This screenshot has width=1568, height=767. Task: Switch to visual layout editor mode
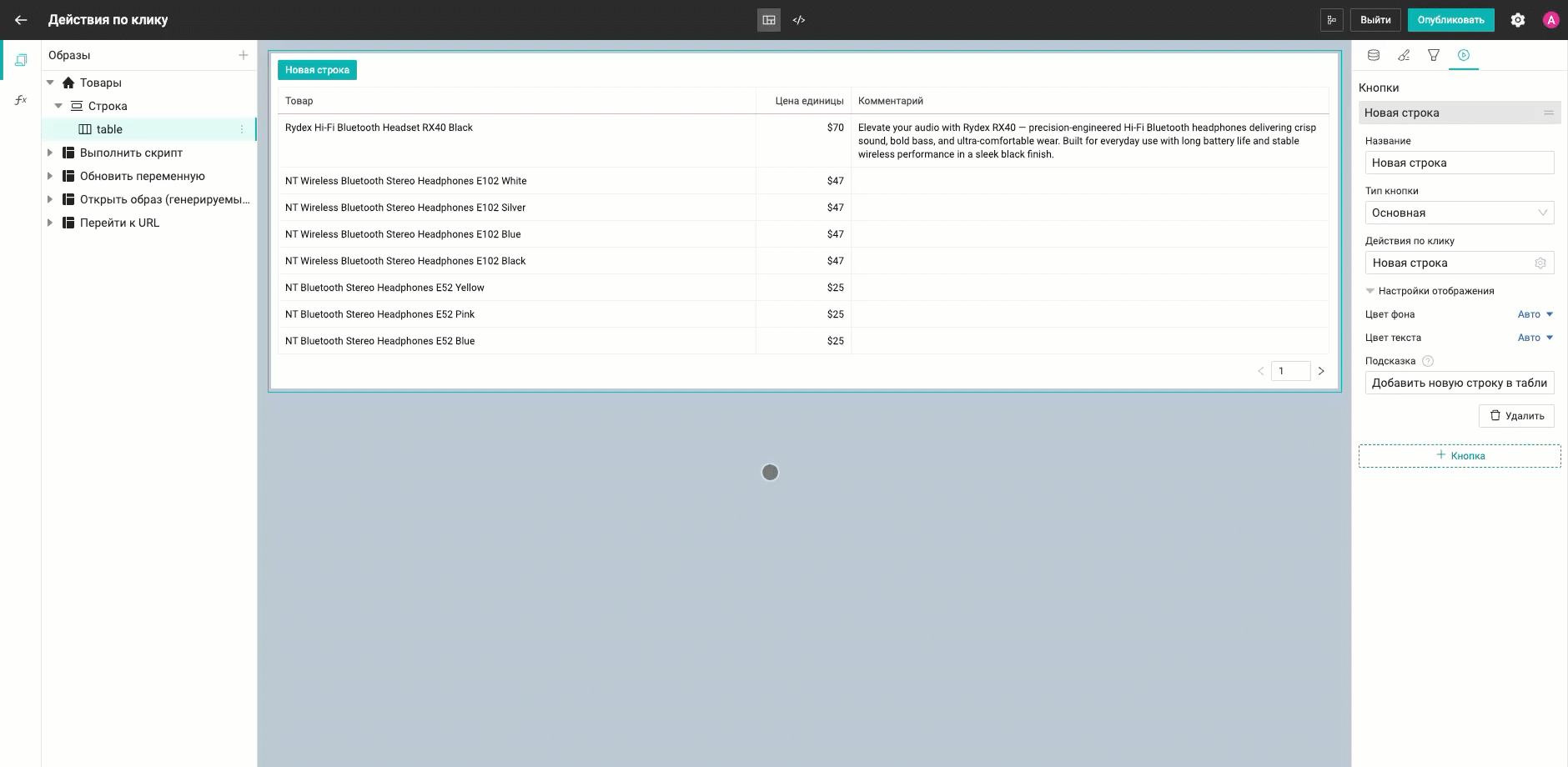point(769,20)
